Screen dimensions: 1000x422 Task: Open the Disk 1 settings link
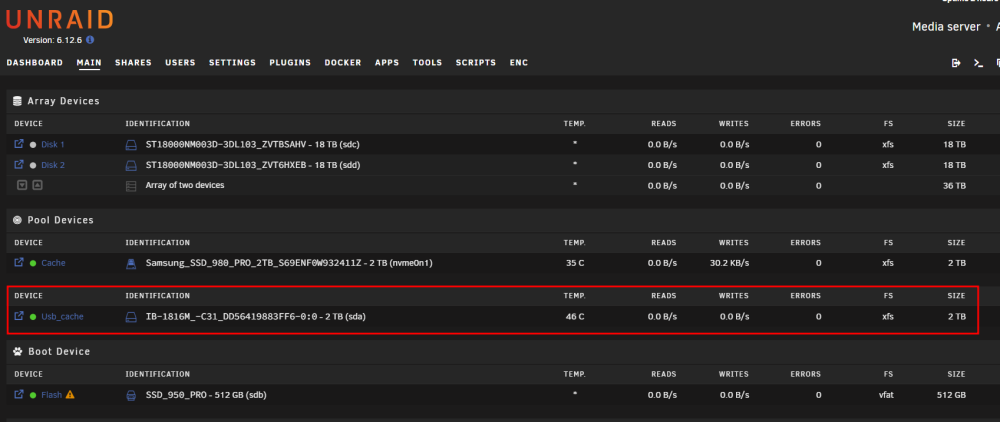point(53,145)
